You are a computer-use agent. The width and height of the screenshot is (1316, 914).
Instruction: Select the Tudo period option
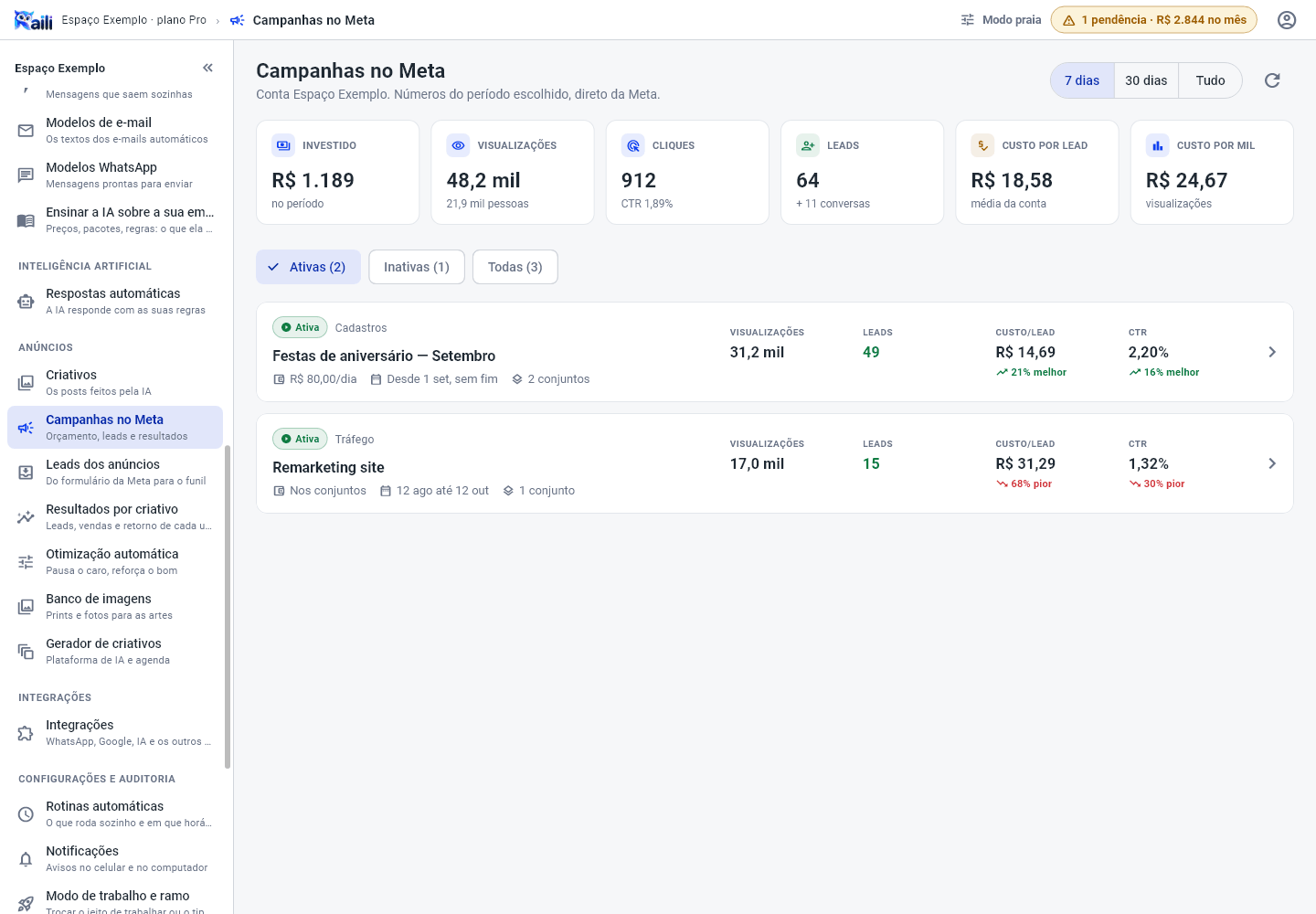(1210, 80)
